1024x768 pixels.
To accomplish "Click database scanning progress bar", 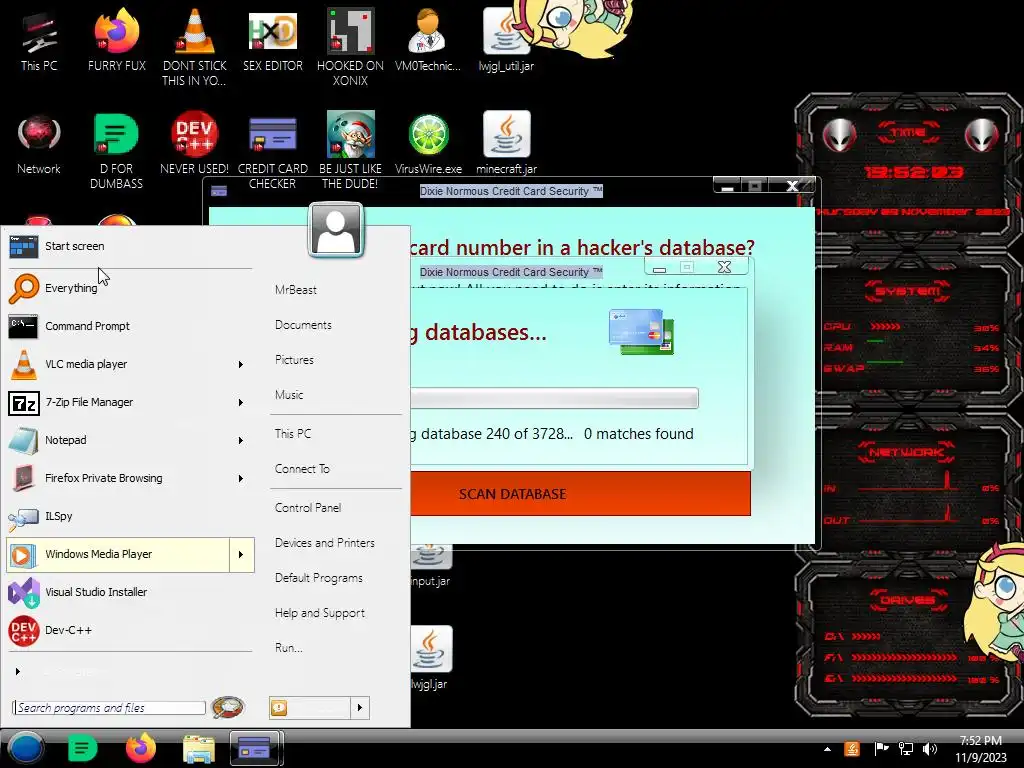I will [x=554, y=398].
